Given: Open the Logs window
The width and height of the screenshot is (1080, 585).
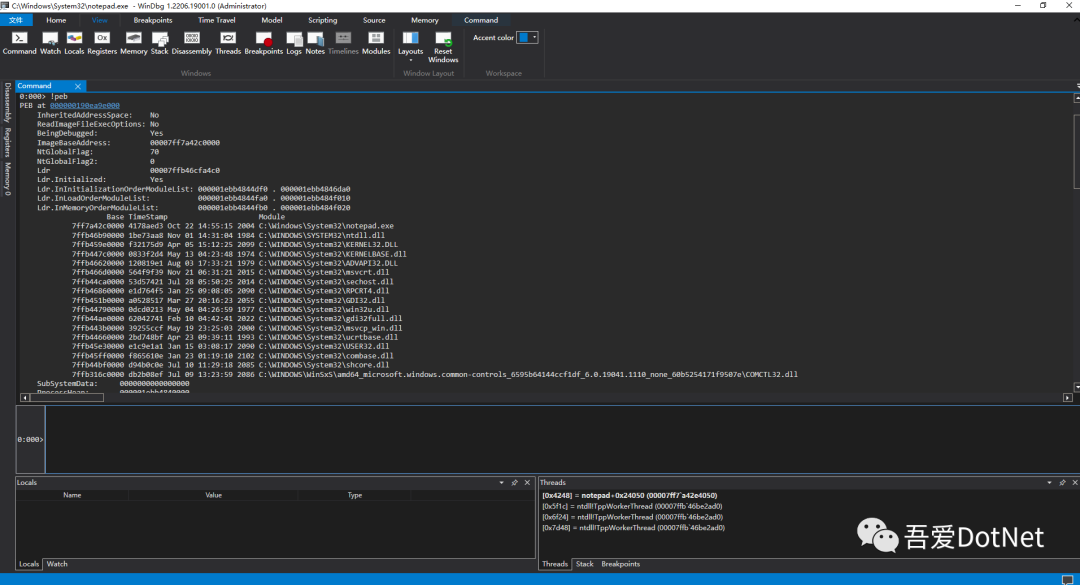Looking at the screenshot, I should (x=294, y=43).
